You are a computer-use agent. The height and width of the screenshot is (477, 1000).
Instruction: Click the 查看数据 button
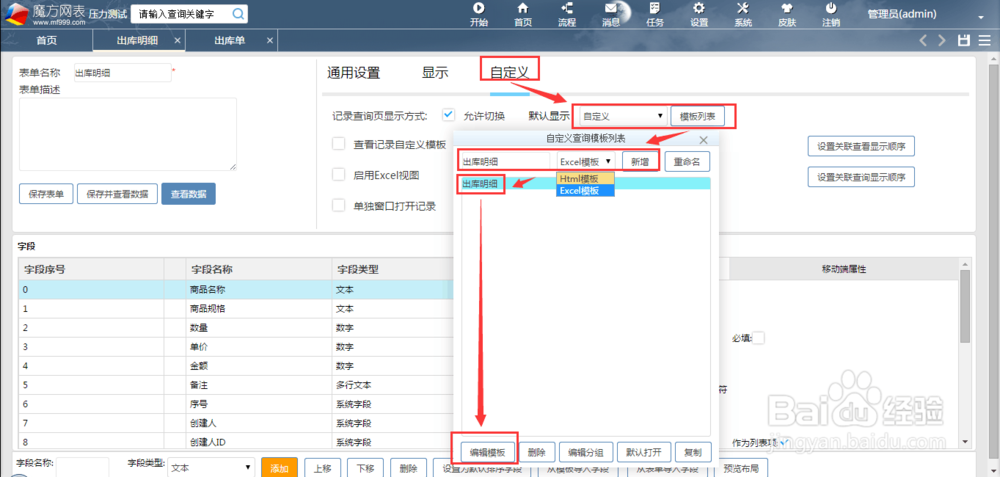(188, 194)
